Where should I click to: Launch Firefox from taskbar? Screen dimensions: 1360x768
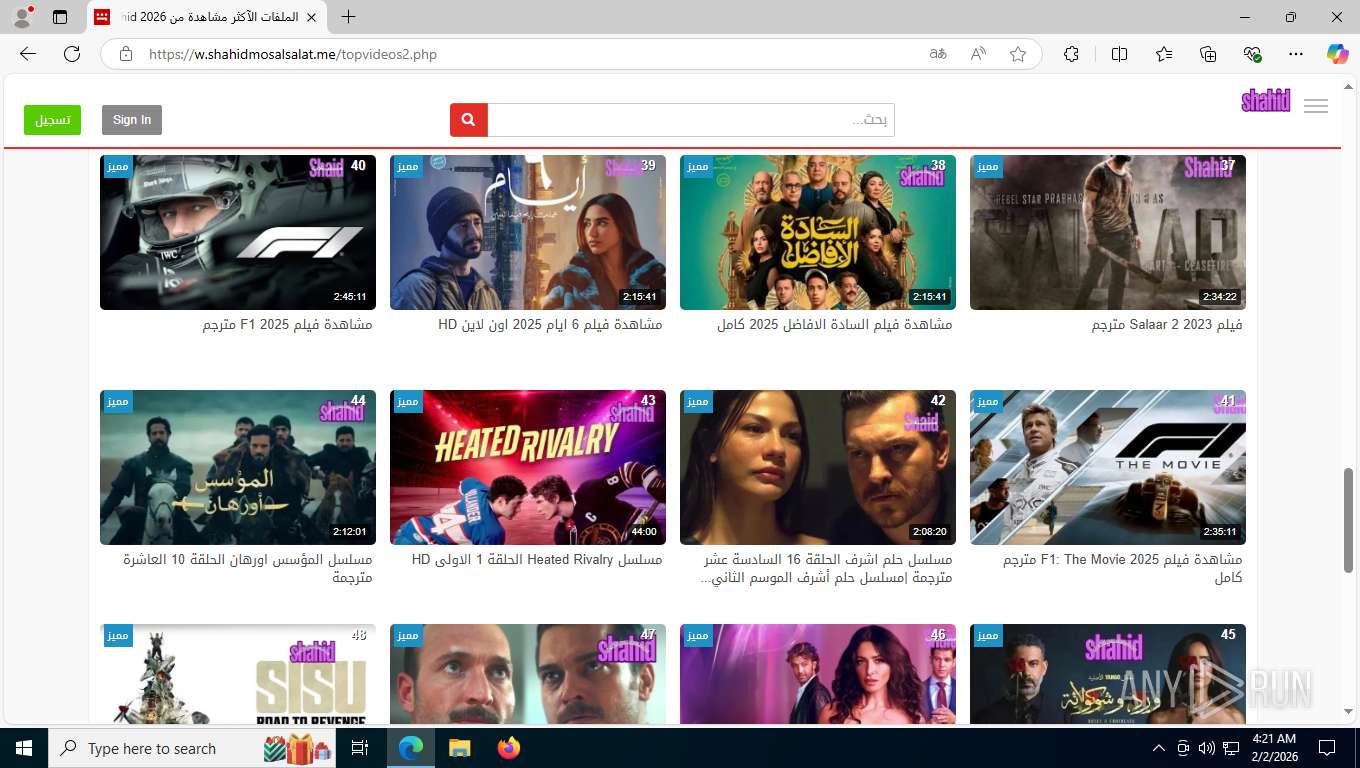[x=509, y=748]
